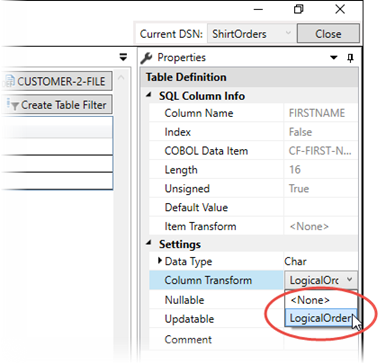Open the Current DSN ShirtOrders dropdown
This screenshot has width=386, height=364.
[x=251, y=34]
